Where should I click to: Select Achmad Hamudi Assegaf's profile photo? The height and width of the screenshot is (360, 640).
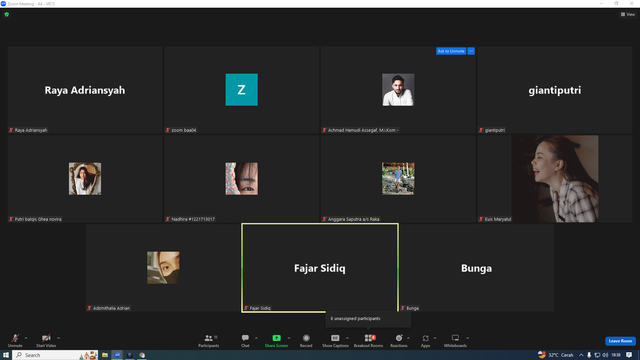point(398,90)
